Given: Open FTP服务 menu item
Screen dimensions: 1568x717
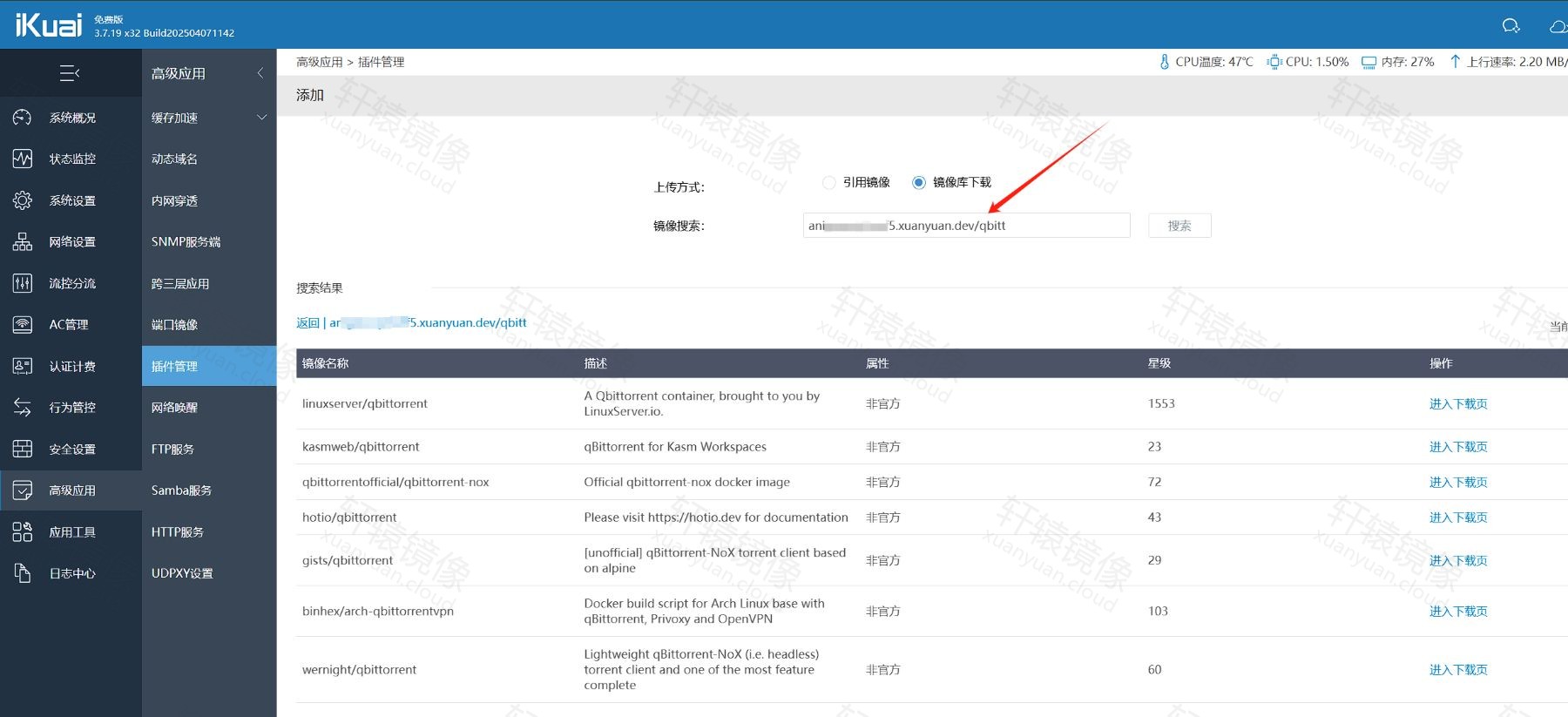Looking at the screenshot, I should [172, 449].
